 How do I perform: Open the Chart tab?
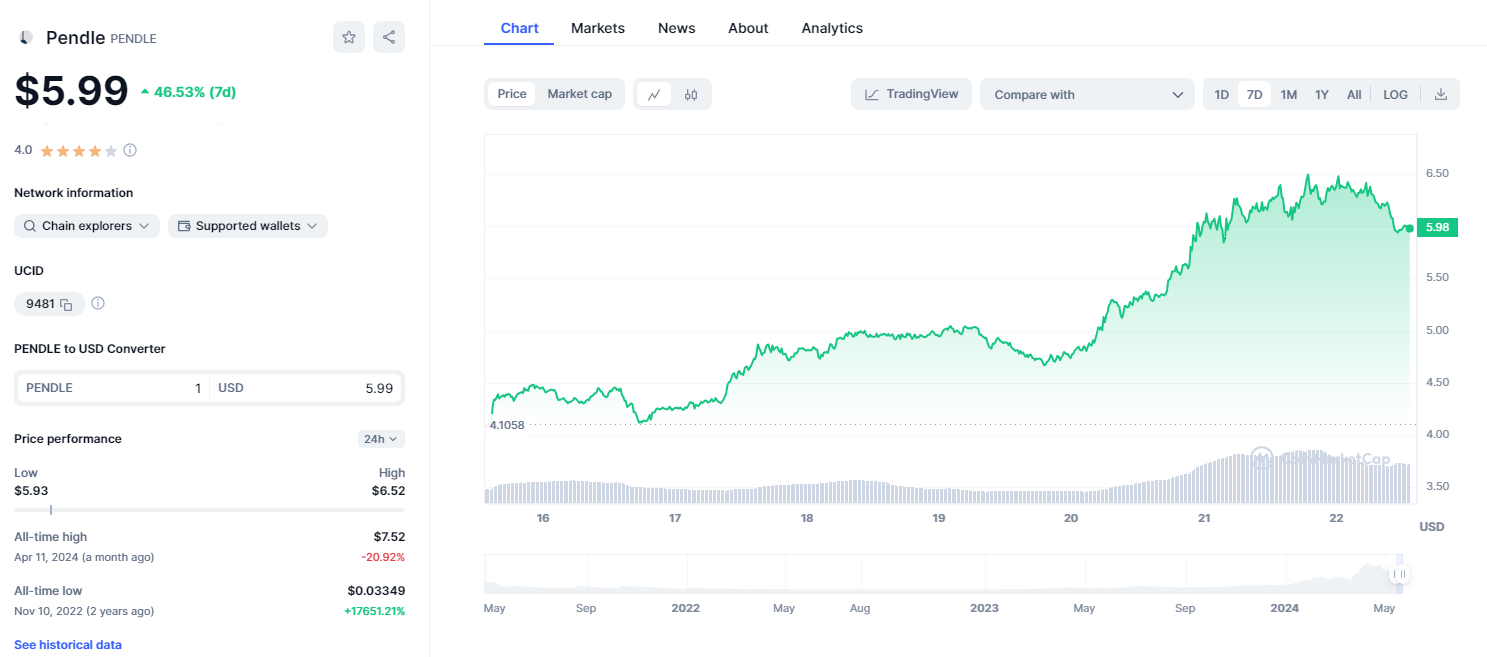(x=519, y=28)
